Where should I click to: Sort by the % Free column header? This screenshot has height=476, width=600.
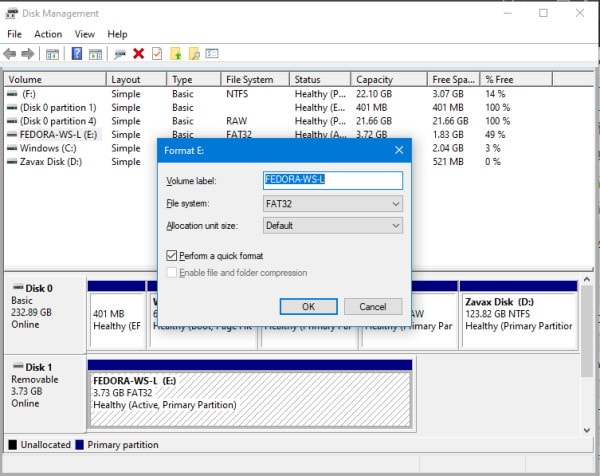click(x=517, y=80)
